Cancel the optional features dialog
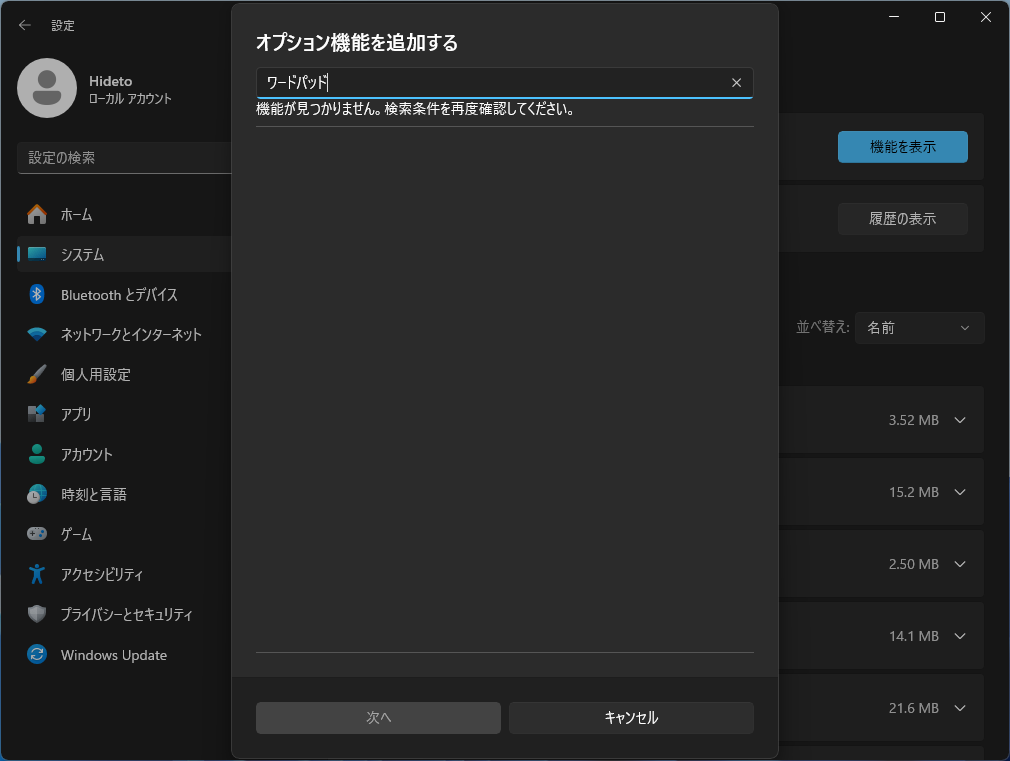The width and height of the screenshot is (1010, 761). click(631, 717)
